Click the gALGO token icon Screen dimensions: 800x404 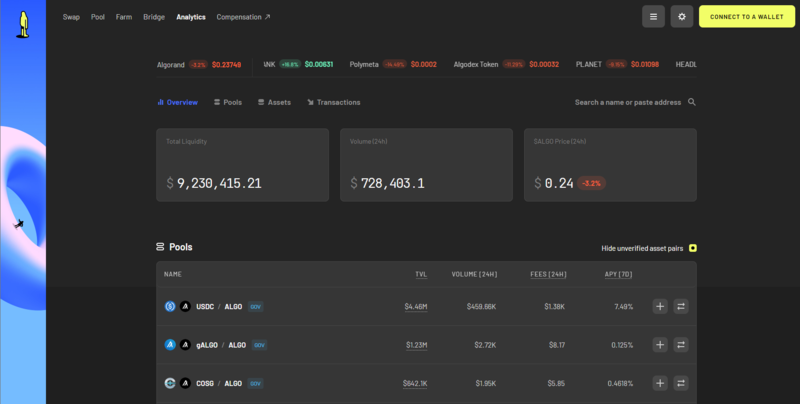170,345
